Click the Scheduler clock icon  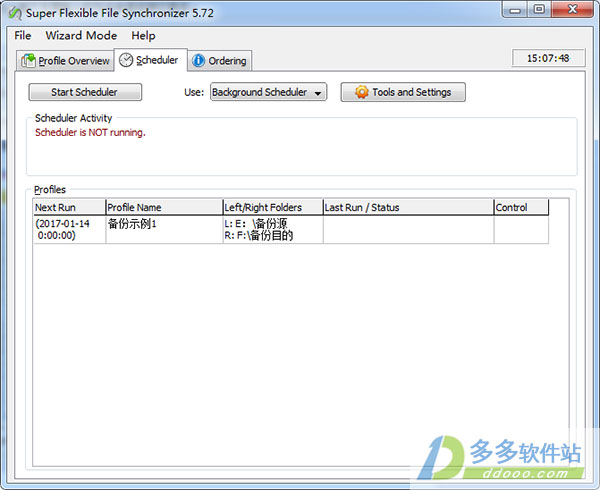click(x=126, y=60)
